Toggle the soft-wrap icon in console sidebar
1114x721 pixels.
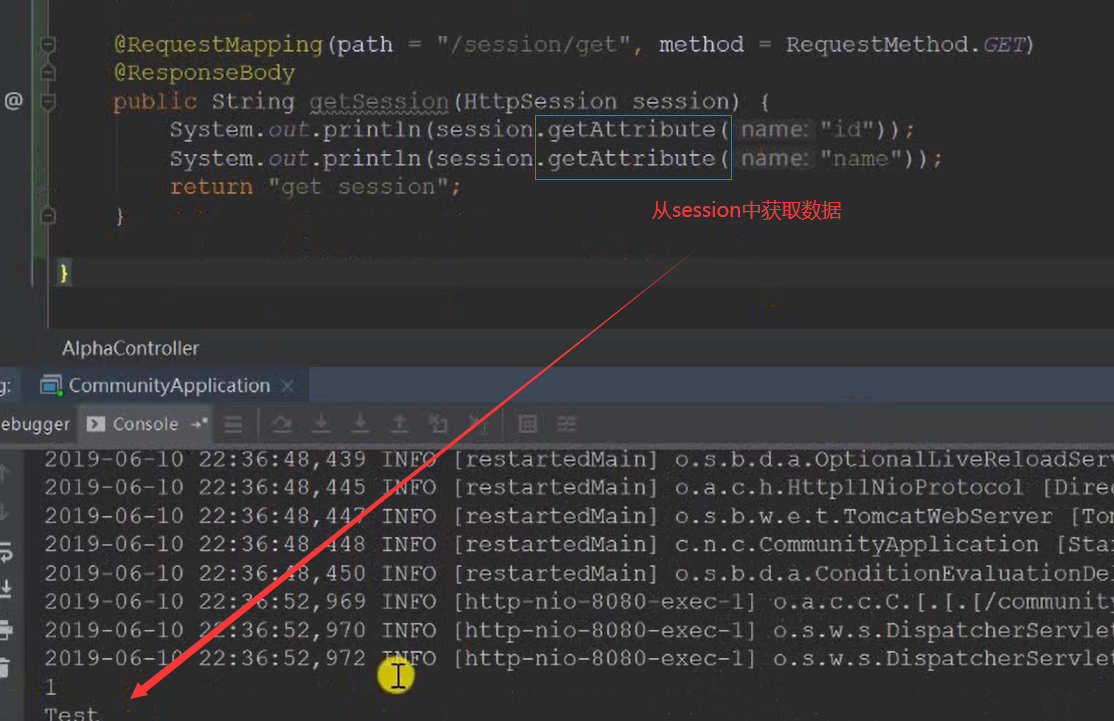[6, 551]
